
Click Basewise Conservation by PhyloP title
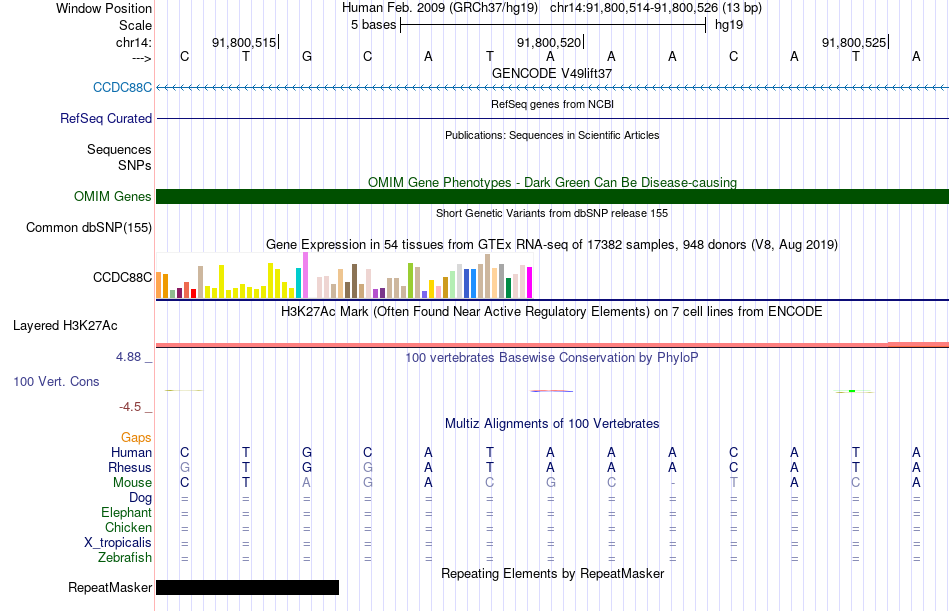(x=552, y=358)
